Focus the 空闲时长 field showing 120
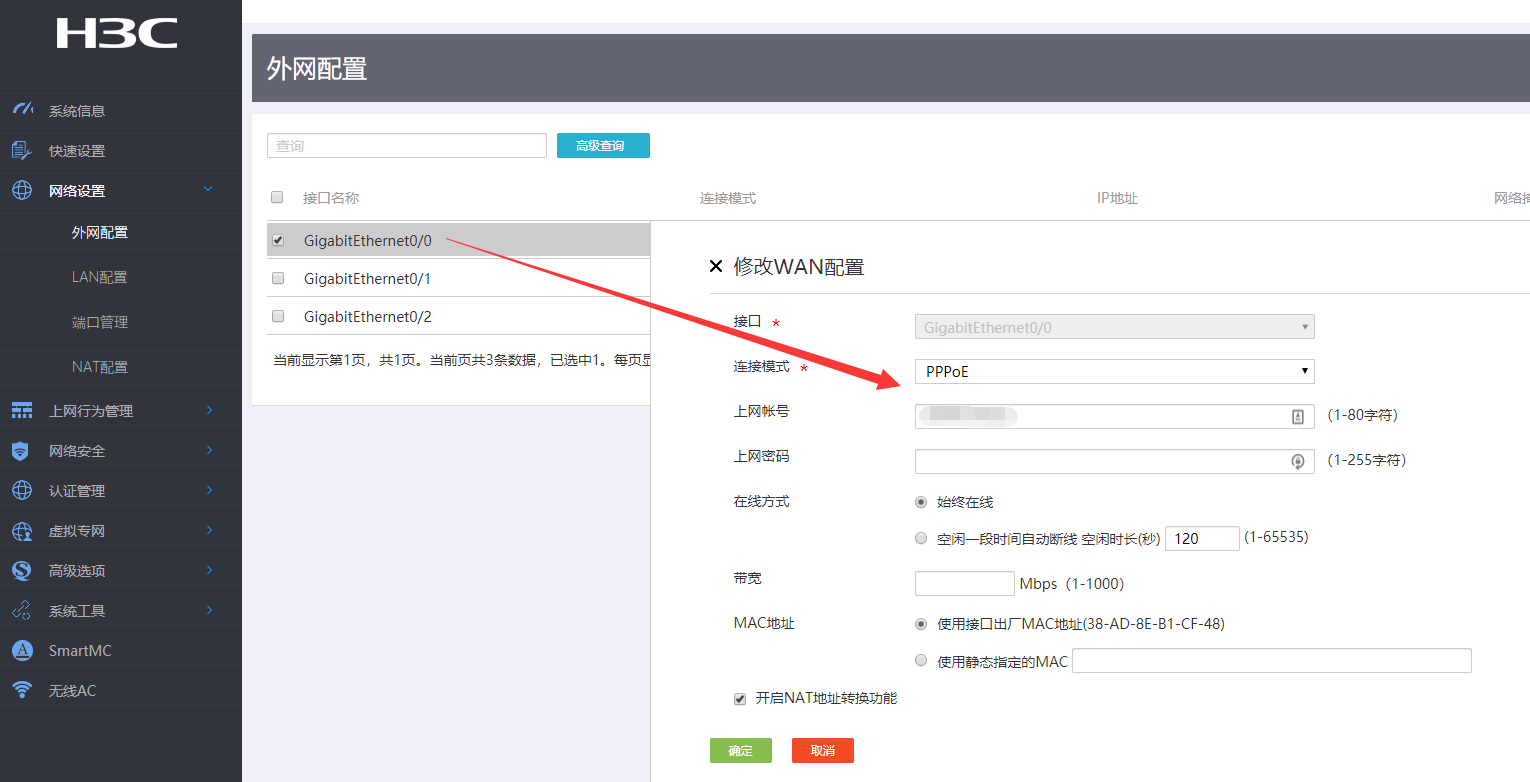Viewport: 1530px width, 782px height. pos(1202,539)
